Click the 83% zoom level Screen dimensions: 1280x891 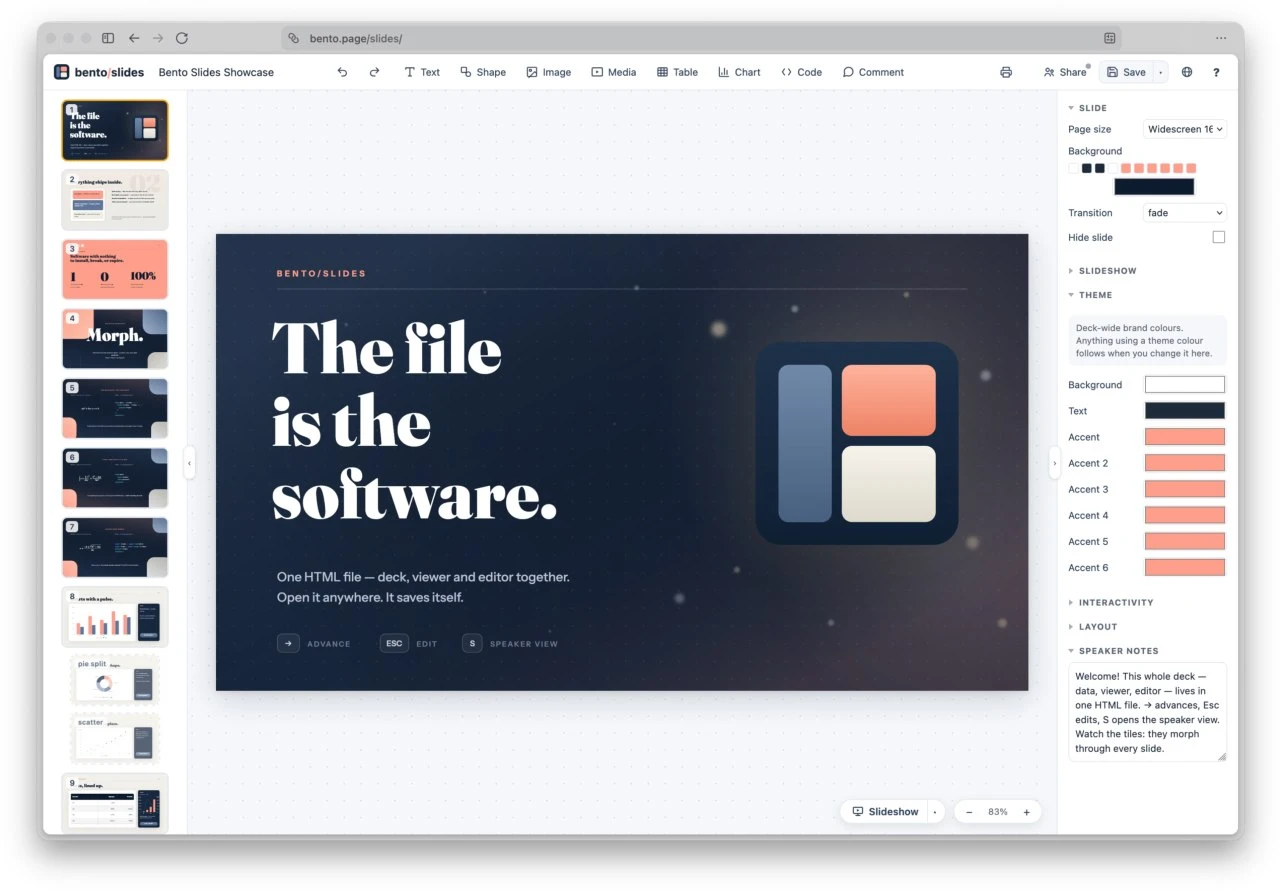tap(998, 812)
